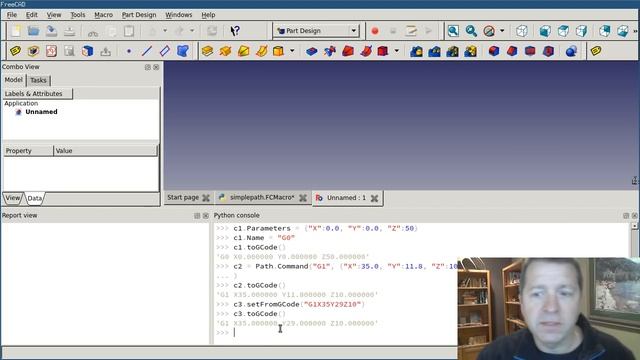Open the Edit menu
640x360 pixels.
31,15
